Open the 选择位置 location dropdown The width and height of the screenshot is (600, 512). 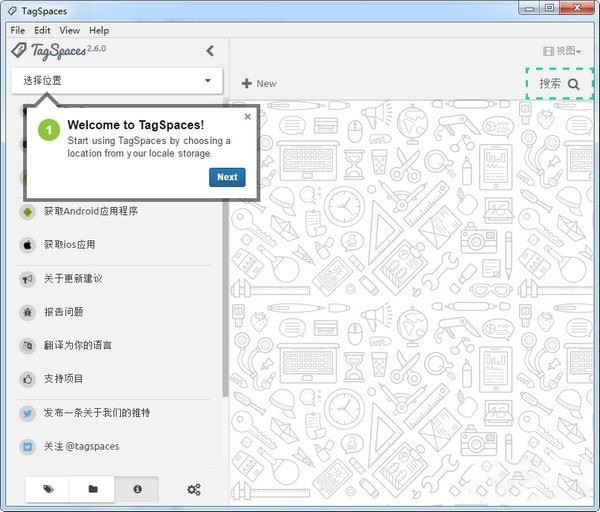[x=117, y=81]
